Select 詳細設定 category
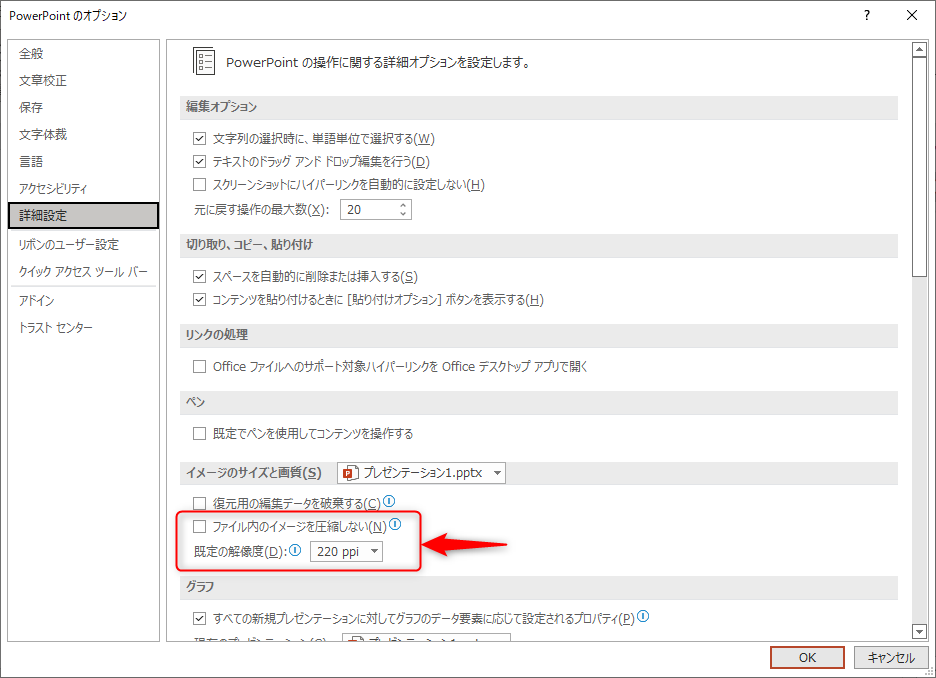 tap(84, 215)
